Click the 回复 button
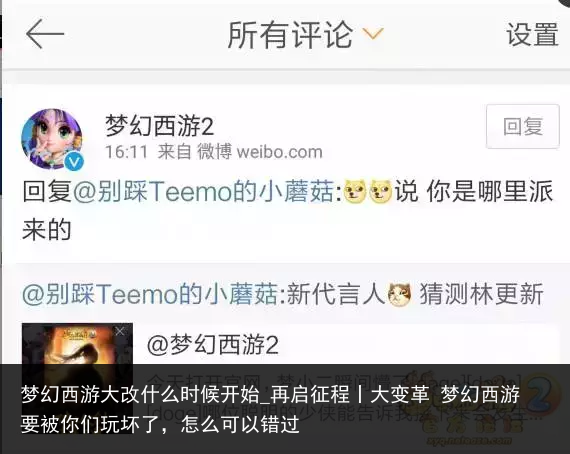The height and width of the screenshot is (454, 570). coord(523,126)
